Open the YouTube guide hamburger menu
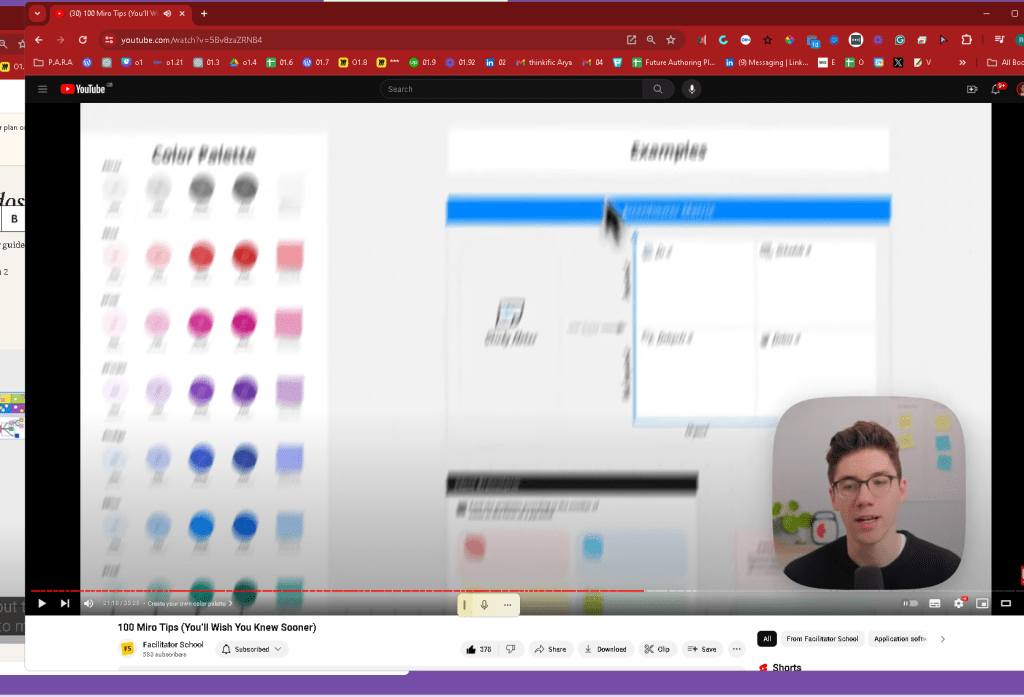 [x=42, y=89]
